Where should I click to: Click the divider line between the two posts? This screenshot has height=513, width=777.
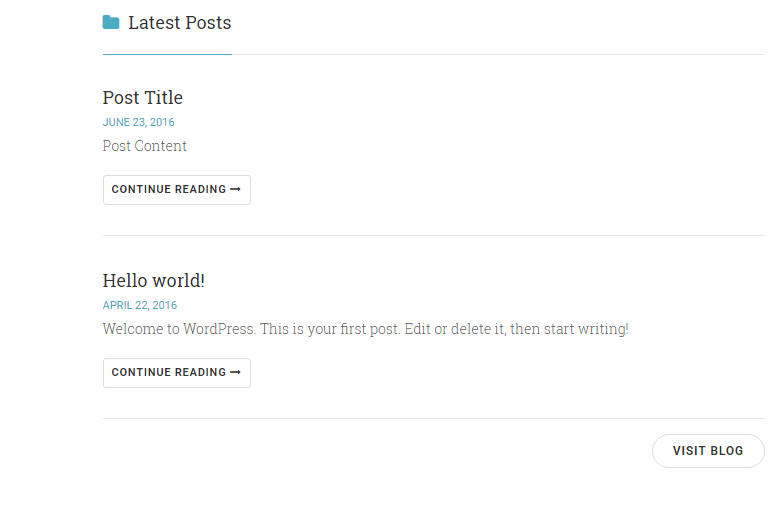click(434, 235)
